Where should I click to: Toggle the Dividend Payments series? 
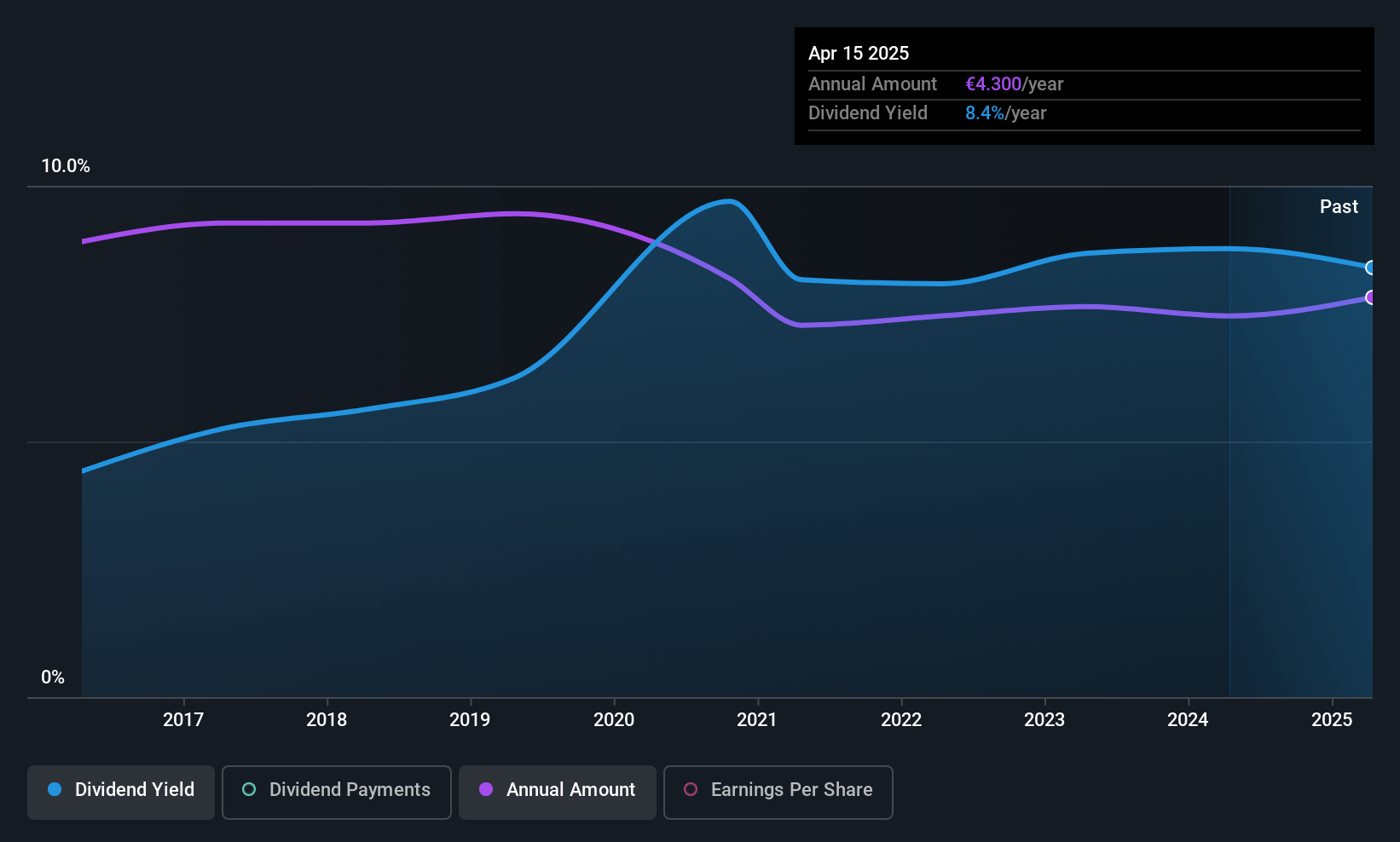[x=337, y=793]
